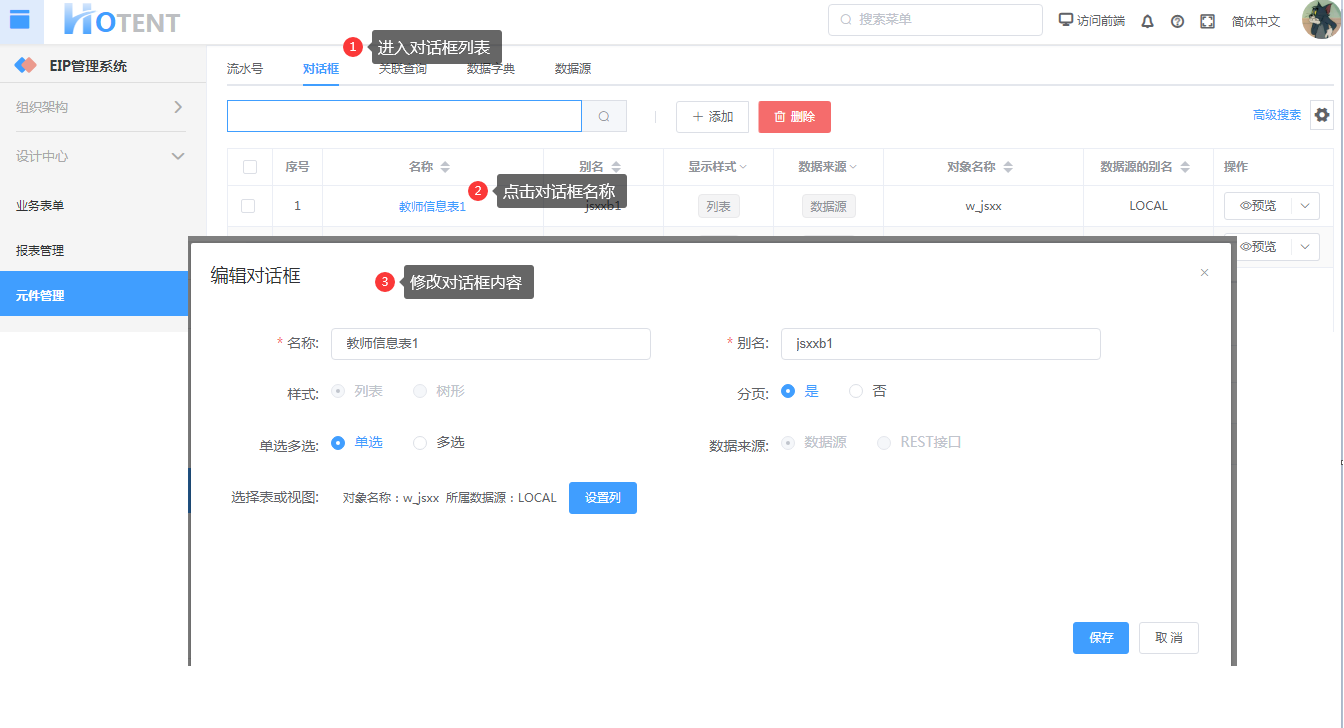Switch to the 数据字典 tab
Image resolution: width=1344 pixels, height=728 pixels.
click(491, 69)
